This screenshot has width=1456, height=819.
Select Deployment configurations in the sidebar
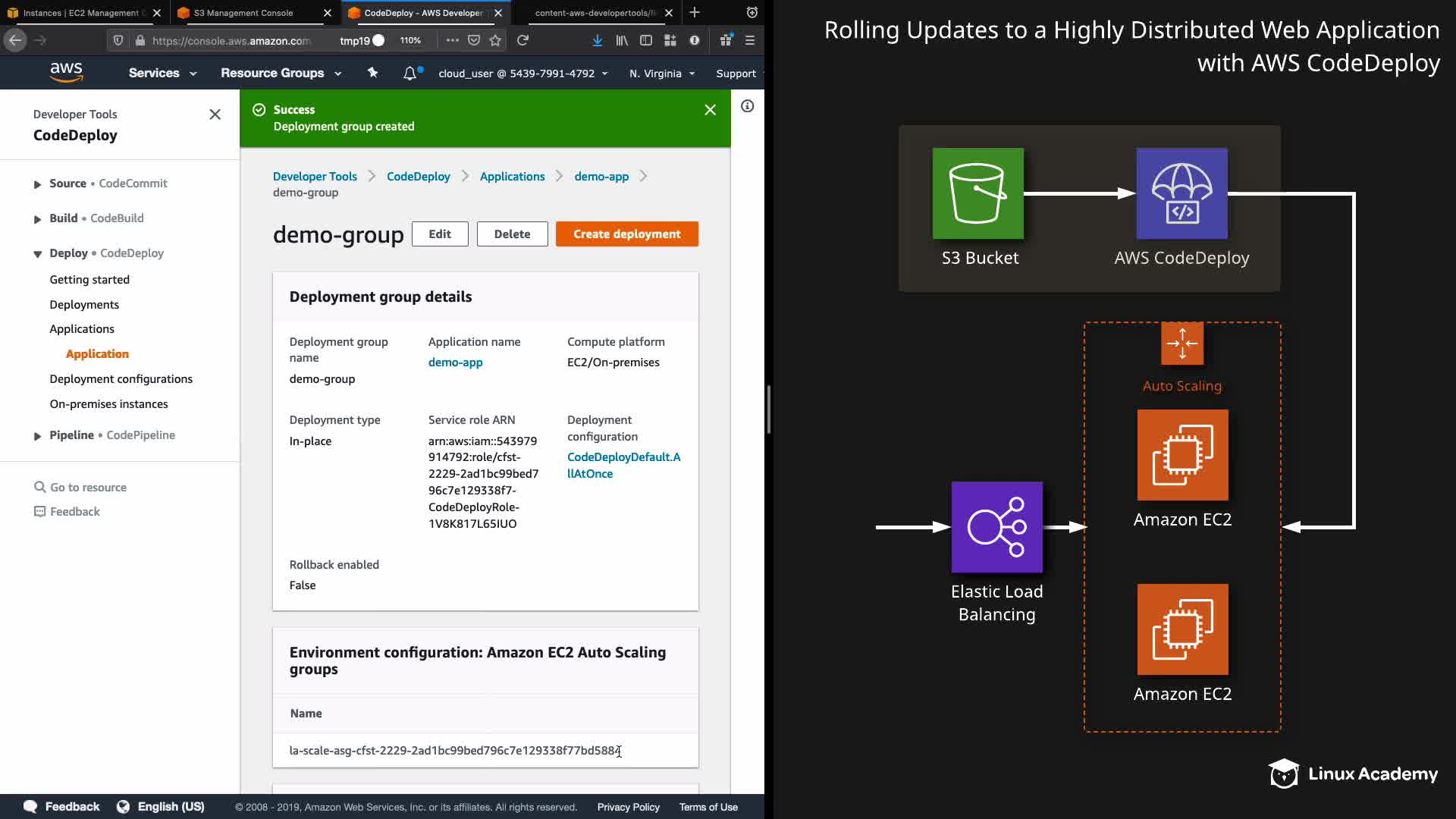coord(121,379)
